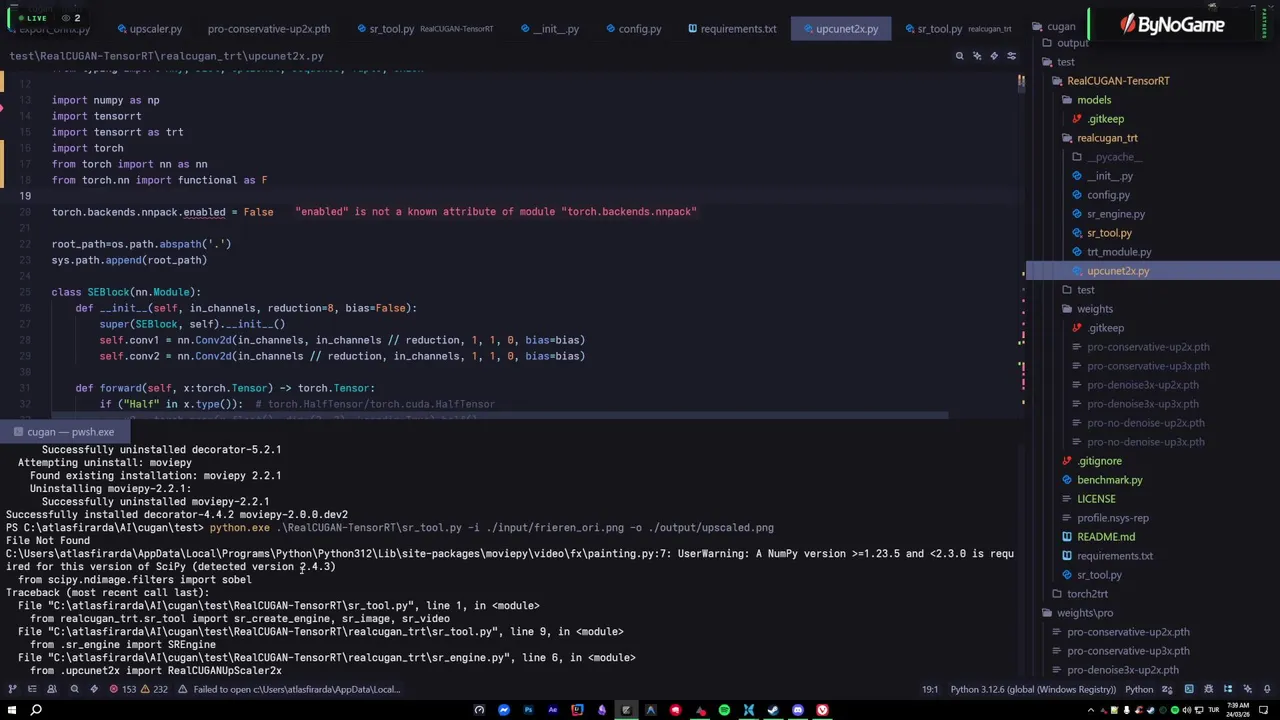1280x720 pixels.
Task: Open the LICENSE file in project tree
Action: [x=1095, y=499]
